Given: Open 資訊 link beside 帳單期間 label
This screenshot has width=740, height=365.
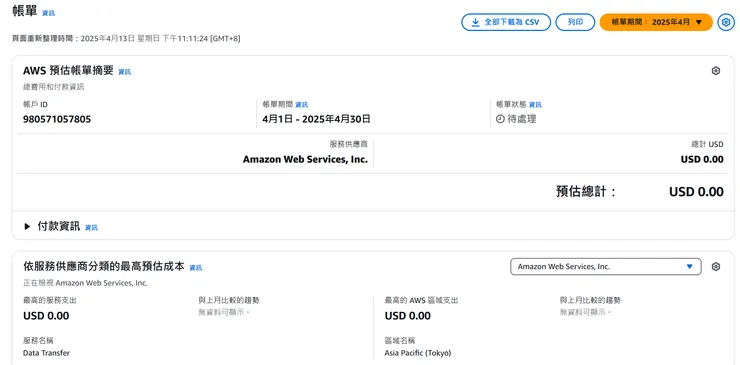Looking at the screenshot, I should (x=302, y=105).
